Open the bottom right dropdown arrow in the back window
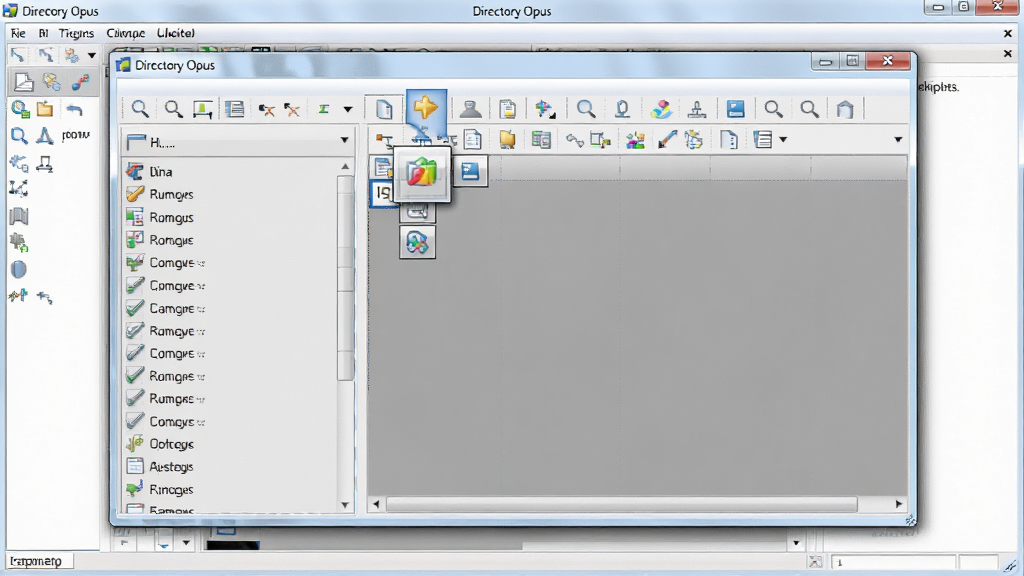Image resolution: width=1024 pixels, height=576 pixels. (796, 543)
